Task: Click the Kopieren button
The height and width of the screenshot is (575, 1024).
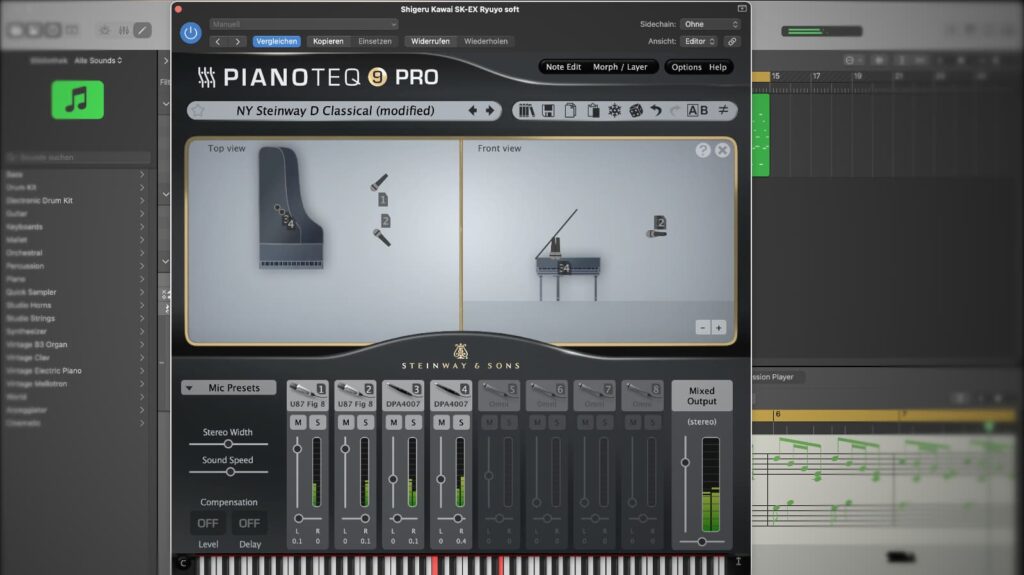Action: [327, 41]
